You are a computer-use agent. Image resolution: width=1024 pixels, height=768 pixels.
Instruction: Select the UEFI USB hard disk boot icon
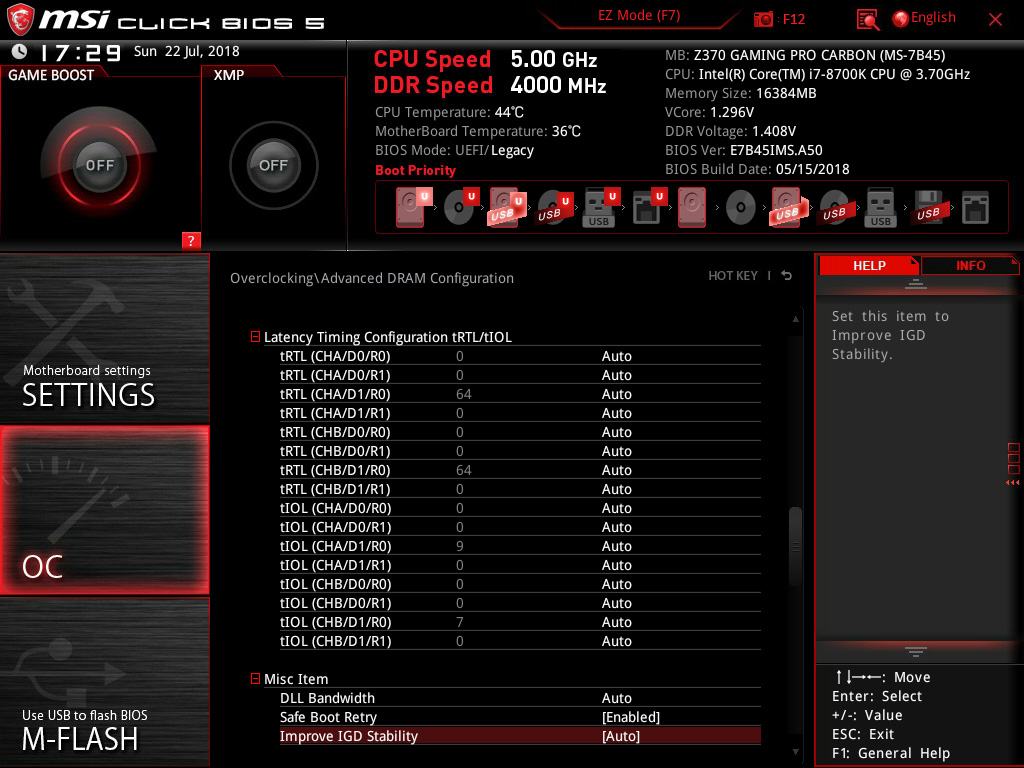click(x=507, y=207)
